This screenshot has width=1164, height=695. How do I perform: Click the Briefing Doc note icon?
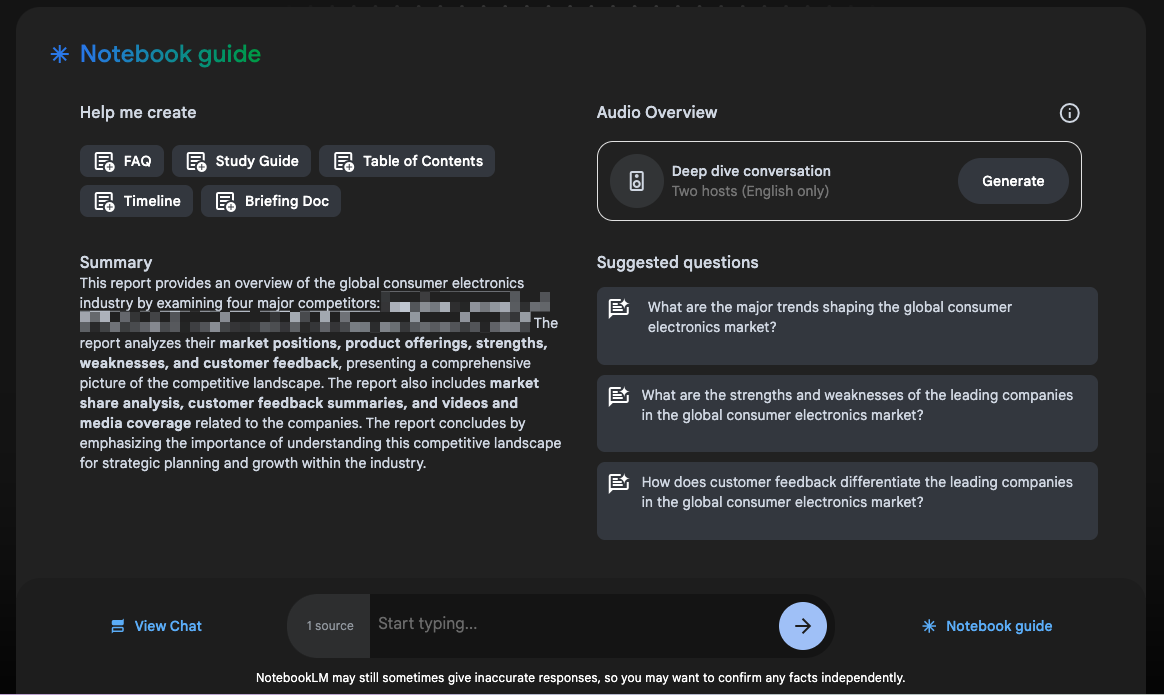(226, 201)
